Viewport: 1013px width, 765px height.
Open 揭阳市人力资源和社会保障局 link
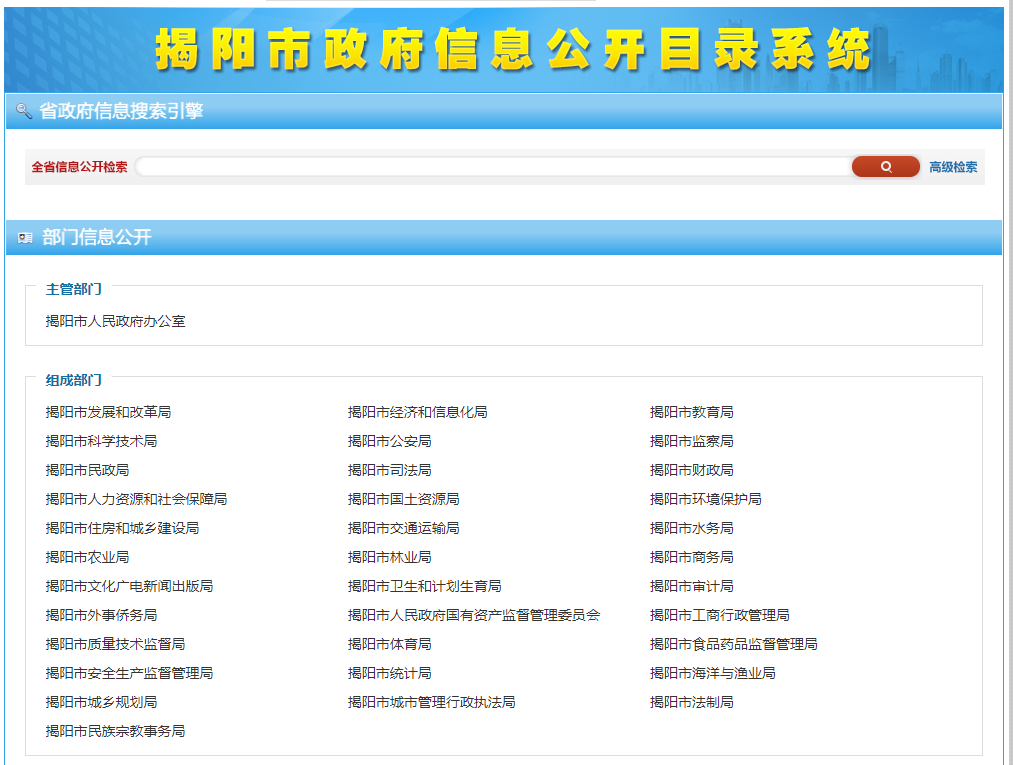pos(136,499)
